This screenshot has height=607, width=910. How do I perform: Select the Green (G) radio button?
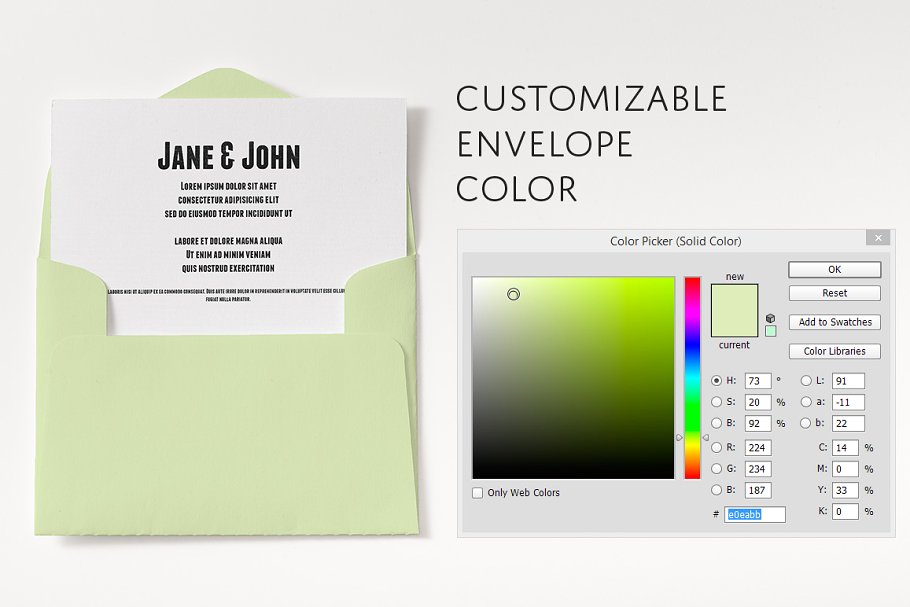point(716,469)
